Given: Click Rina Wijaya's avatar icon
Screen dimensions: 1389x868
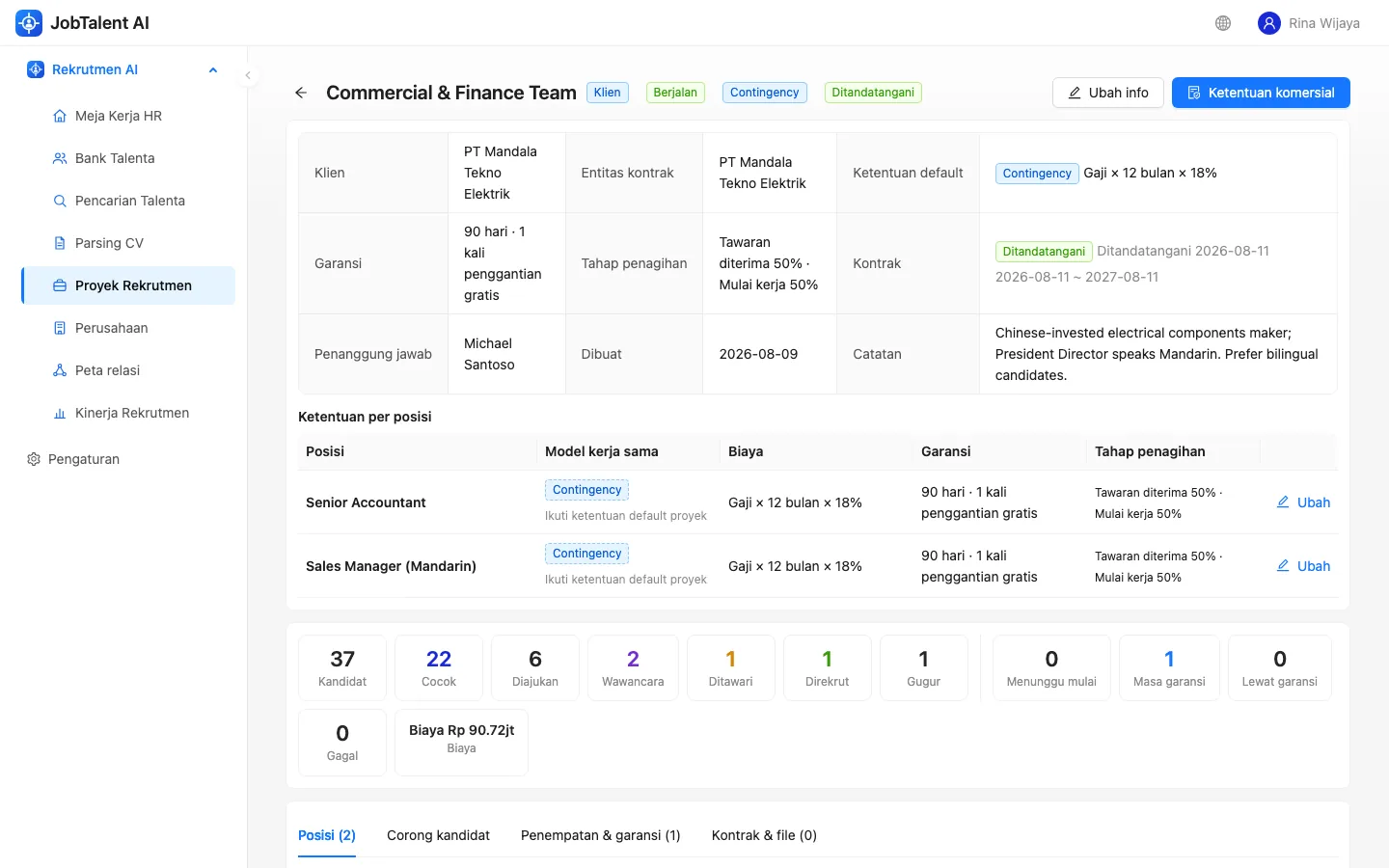Looking at the screenshot, I should (1269, 23).
